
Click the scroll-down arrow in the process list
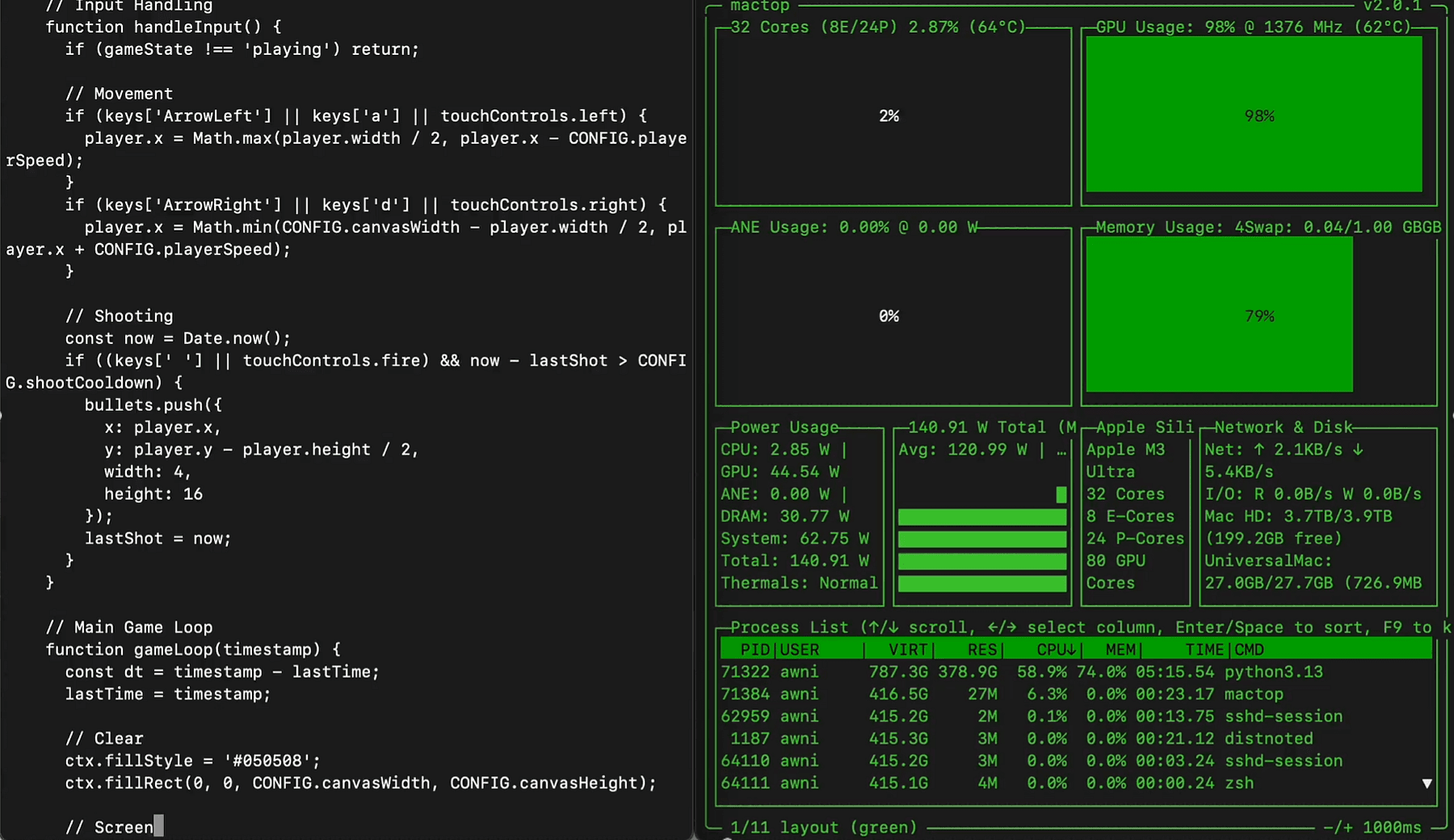click(x=1427, y=783)
